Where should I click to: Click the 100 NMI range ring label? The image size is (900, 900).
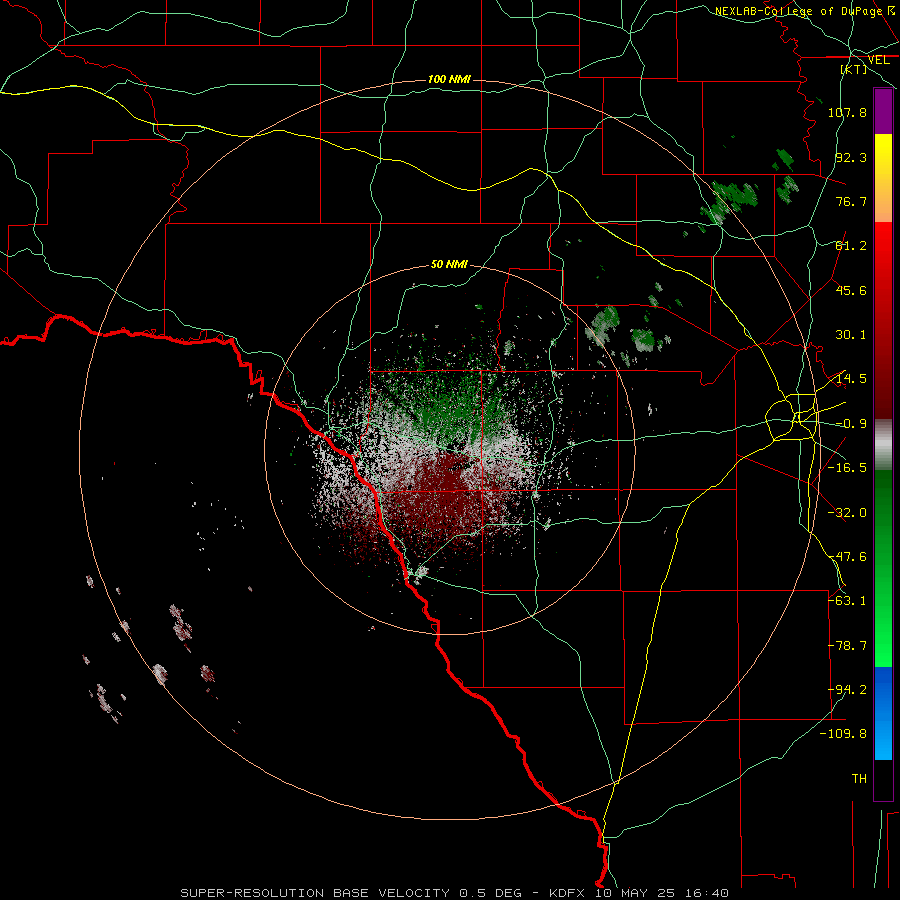click(x=449, y=79)
